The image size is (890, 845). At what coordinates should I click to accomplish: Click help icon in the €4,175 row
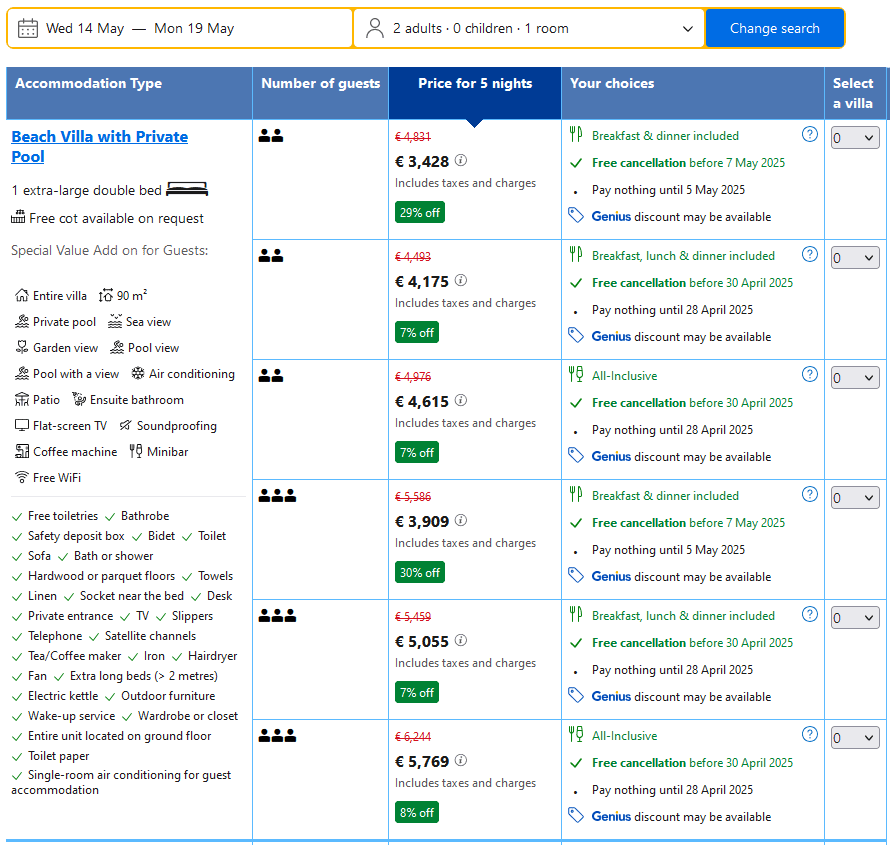tap(810, 255)
